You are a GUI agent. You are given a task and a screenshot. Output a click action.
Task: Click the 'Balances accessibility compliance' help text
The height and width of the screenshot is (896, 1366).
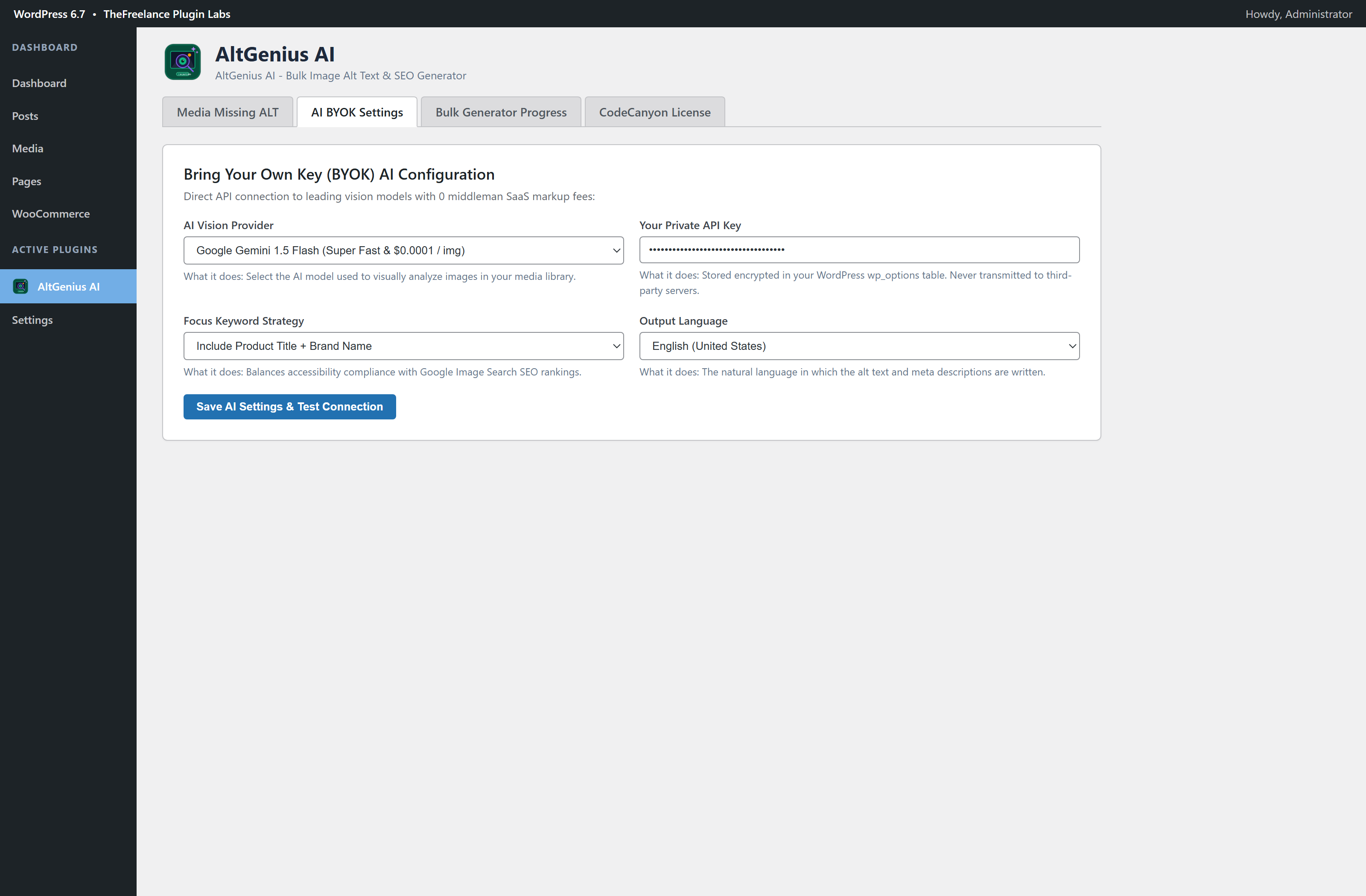382,372
